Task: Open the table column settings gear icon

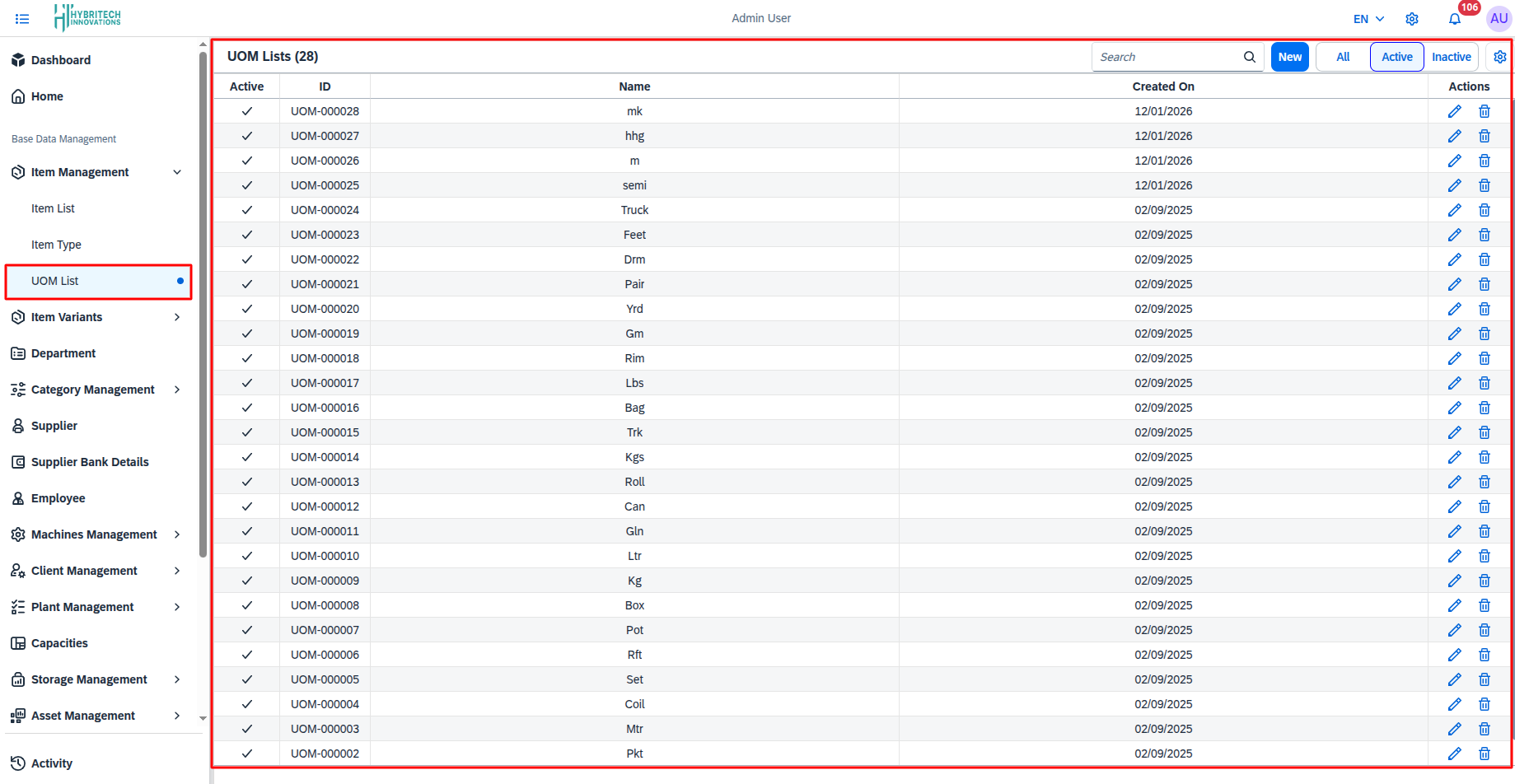Action: pyautogui.click(x=1500, y=56)
